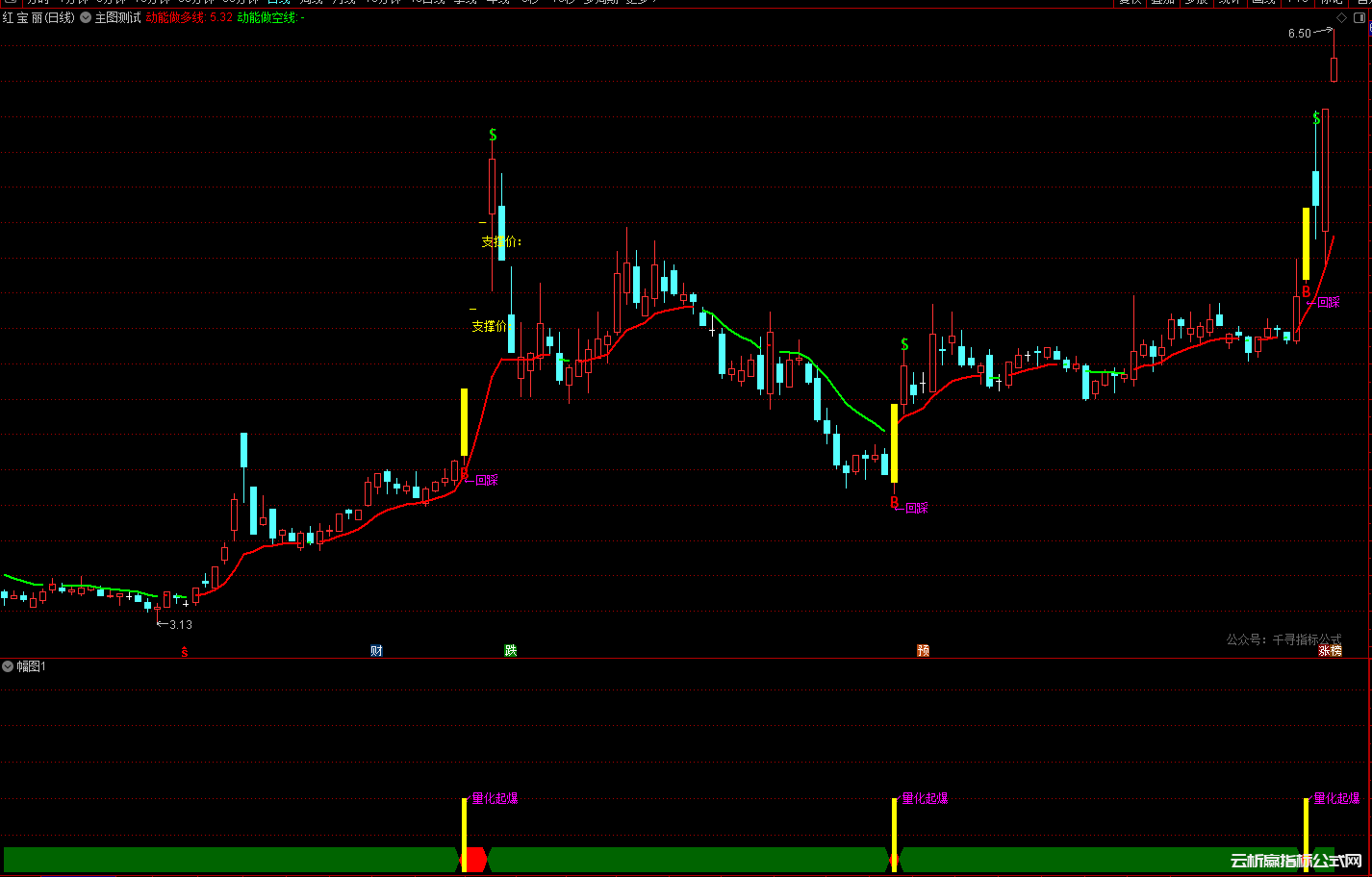Click the first 量化起爆 signal label
Viewport: 1372px width, 877px height.
point(495,798)
